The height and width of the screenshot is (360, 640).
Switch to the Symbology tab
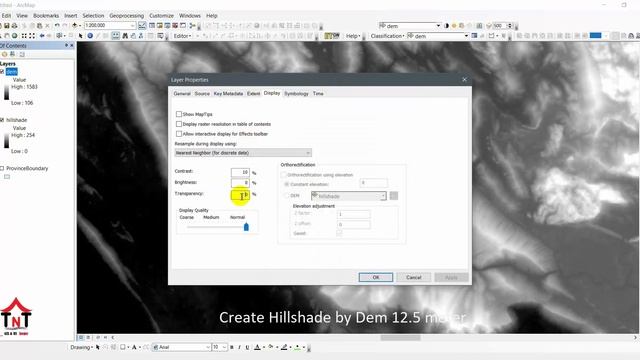click(x=296, y=93)
